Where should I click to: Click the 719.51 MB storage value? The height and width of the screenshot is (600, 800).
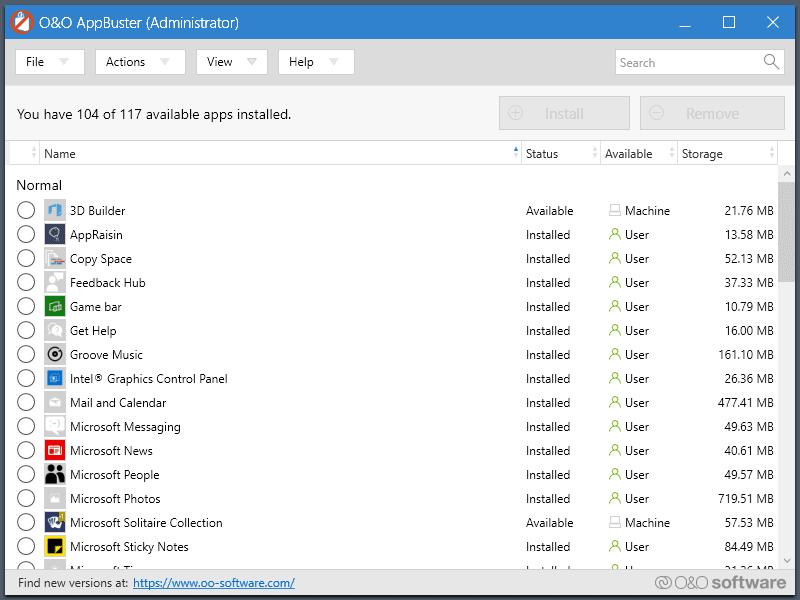click(x=745, y=498)
